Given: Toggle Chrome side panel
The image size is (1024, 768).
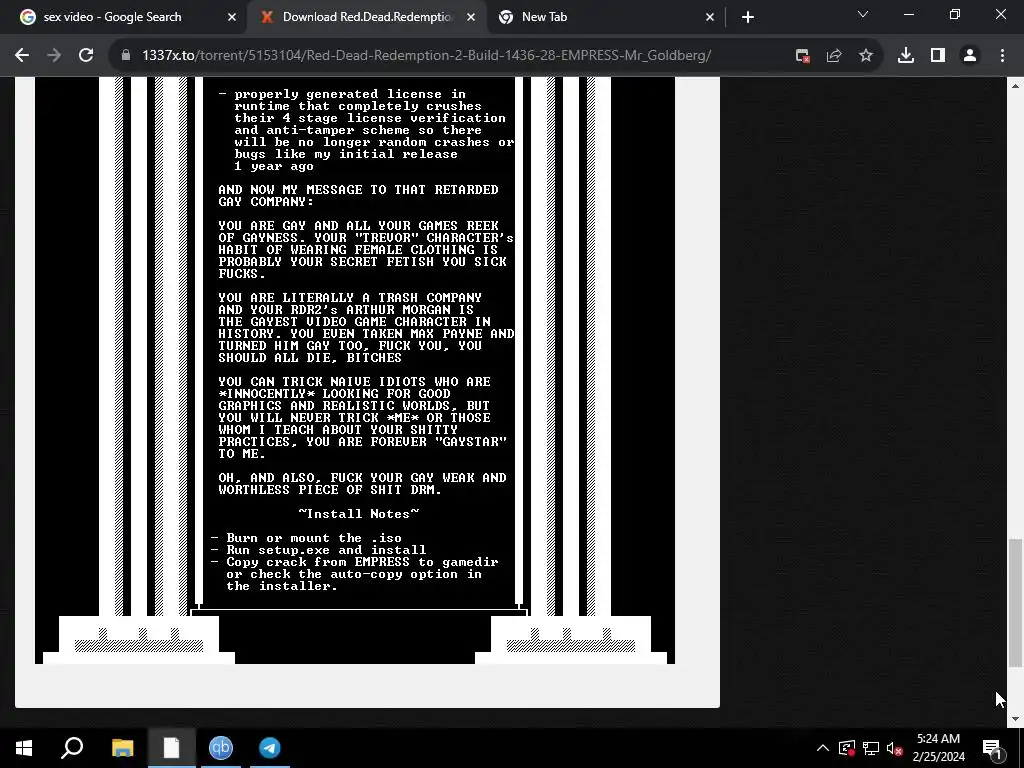Looking at the screenshot, I should point(938,56).
